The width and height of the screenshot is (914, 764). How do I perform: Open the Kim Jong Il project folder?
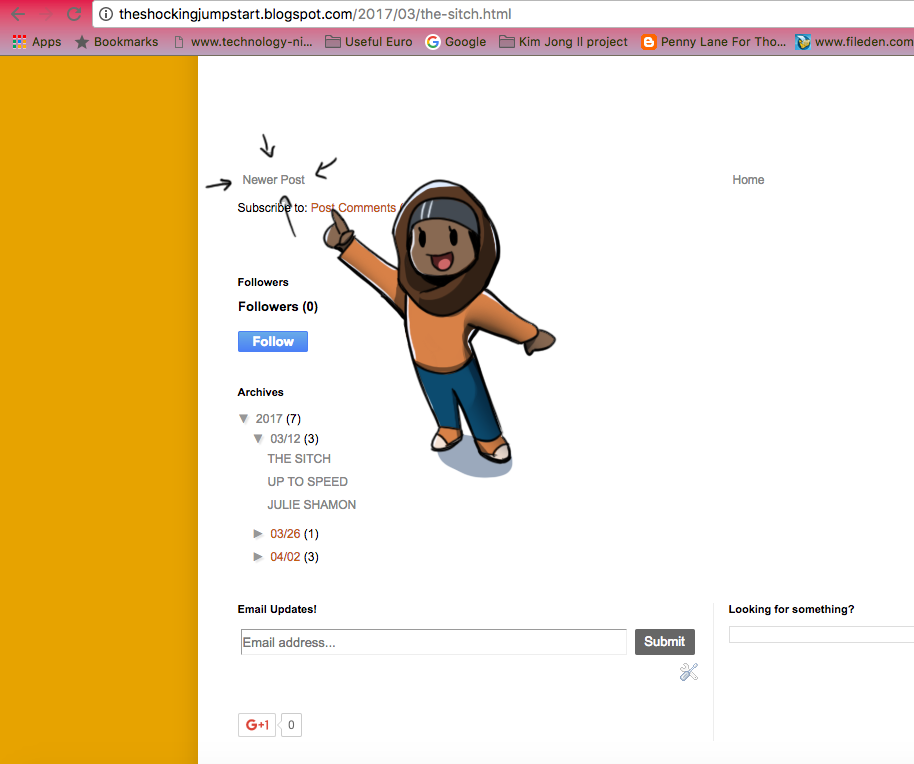tap(564, 42)
